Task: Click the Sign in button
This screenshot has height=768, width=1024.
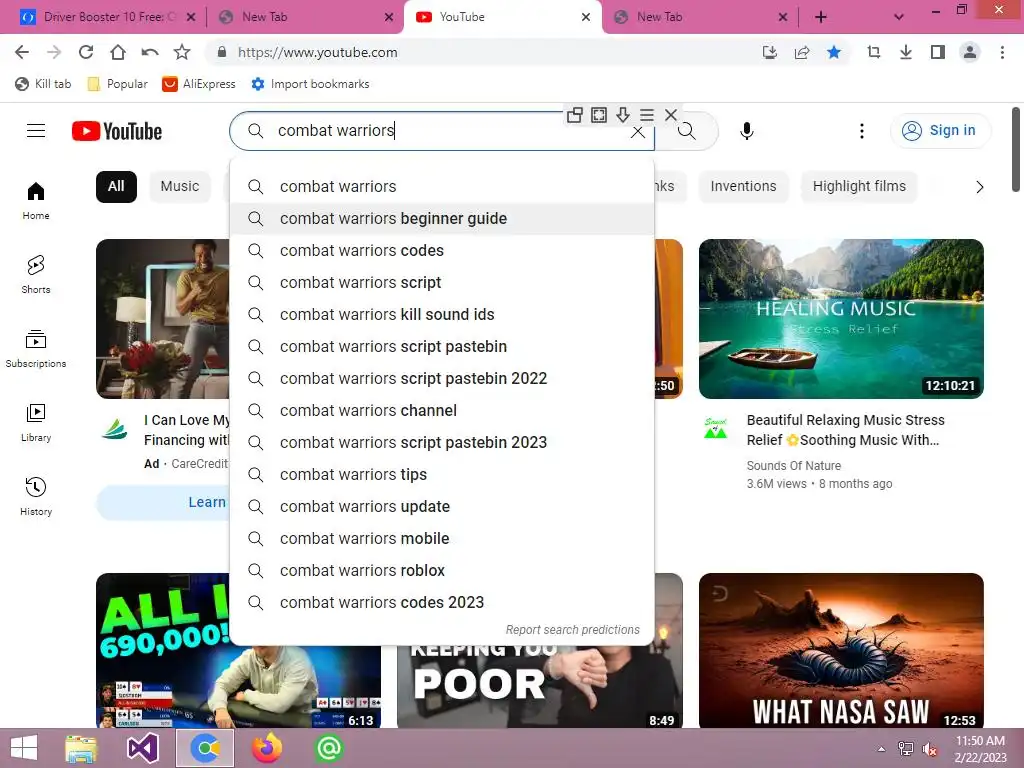Action: pos(940,131)
